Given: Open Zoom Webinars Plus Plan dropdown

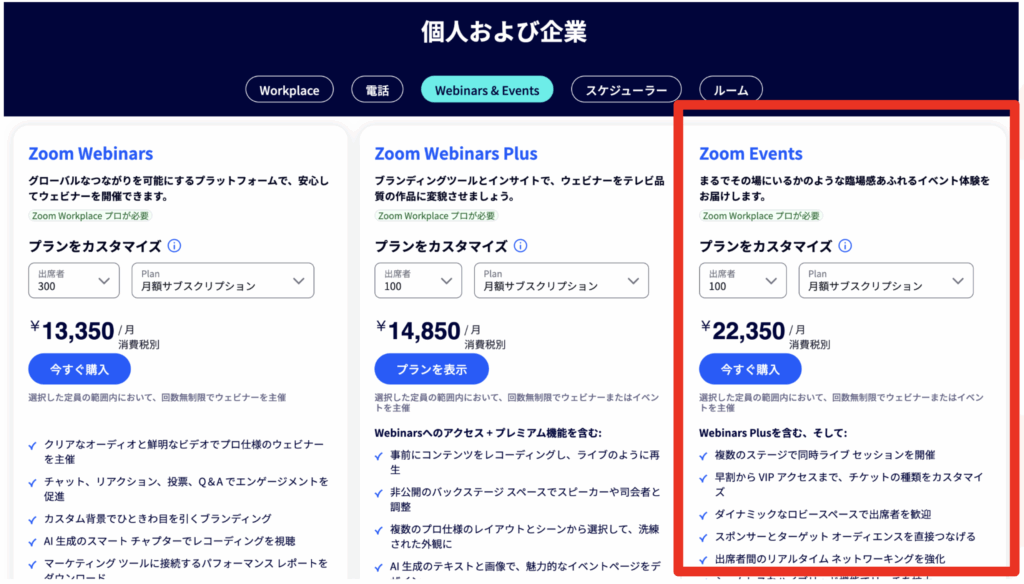Looking at the screenshot, I should [569, 280].
